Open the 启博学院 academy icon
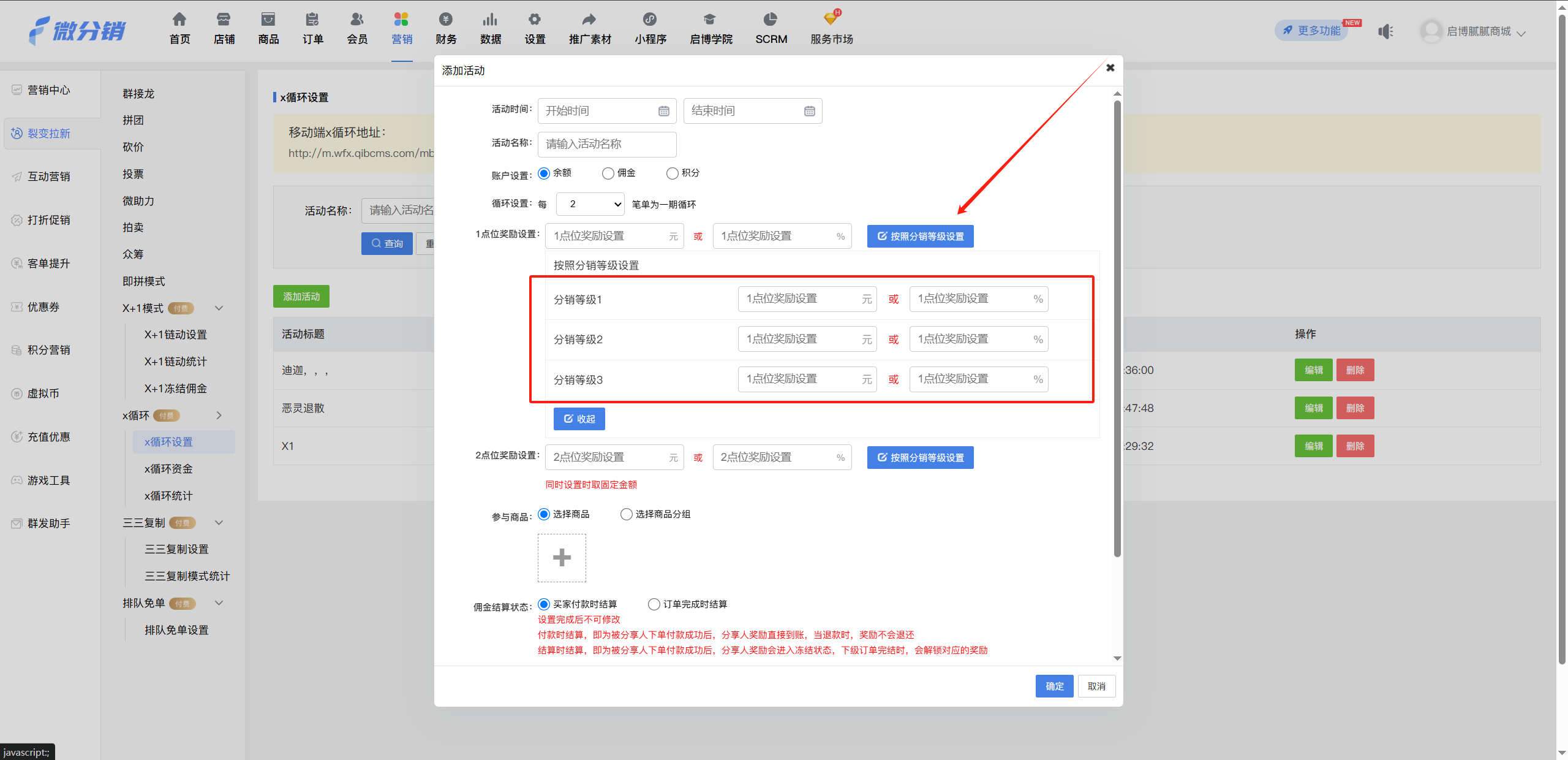The width and height of the screenshot is (1568, 760). tap(710, 19)
